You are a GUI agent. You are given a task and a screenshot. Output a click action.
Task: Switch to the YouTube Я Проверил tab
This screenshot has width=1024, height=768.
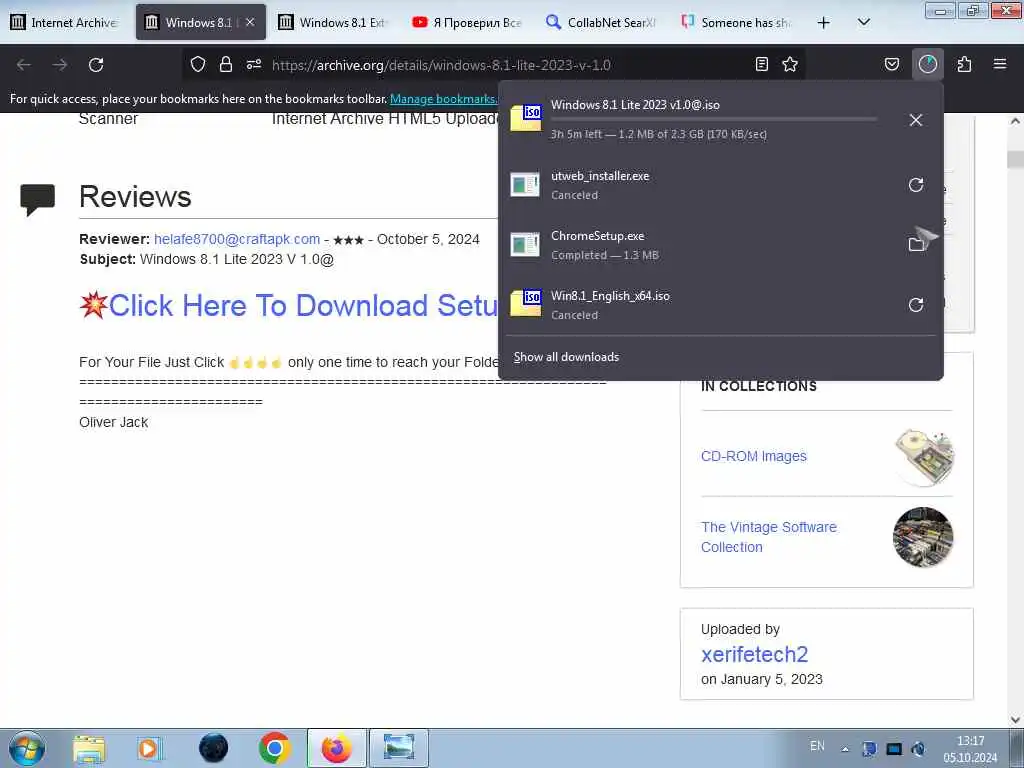coord(468,22)
